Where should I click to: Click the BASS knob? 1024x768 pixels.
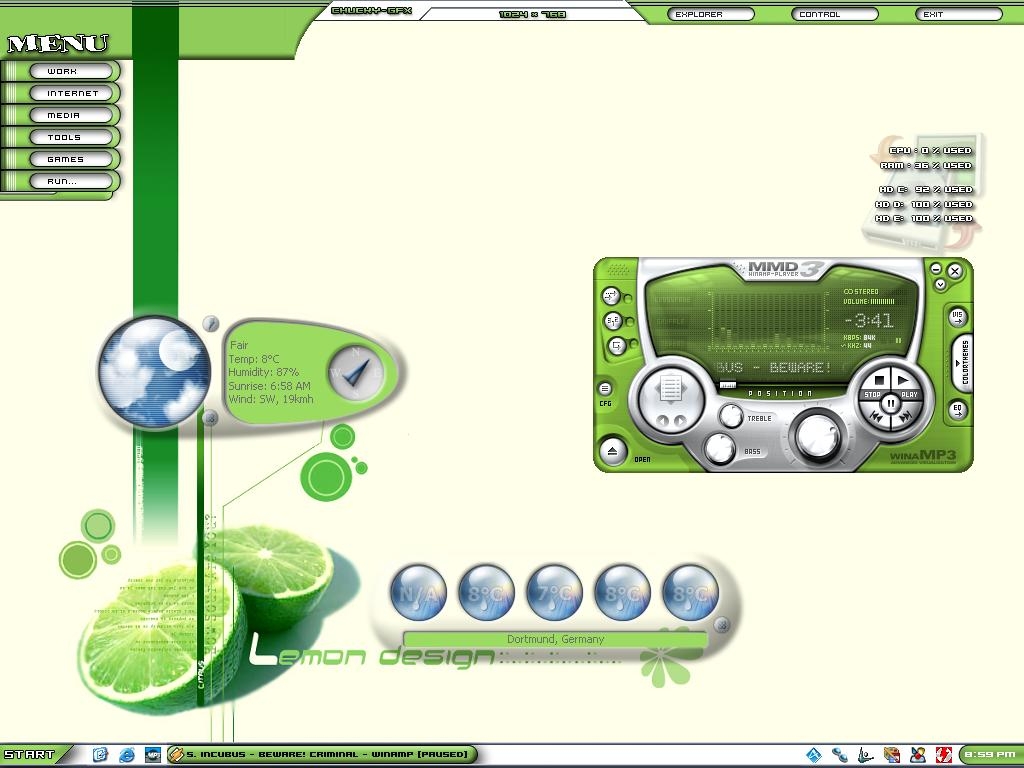[720, 449]
